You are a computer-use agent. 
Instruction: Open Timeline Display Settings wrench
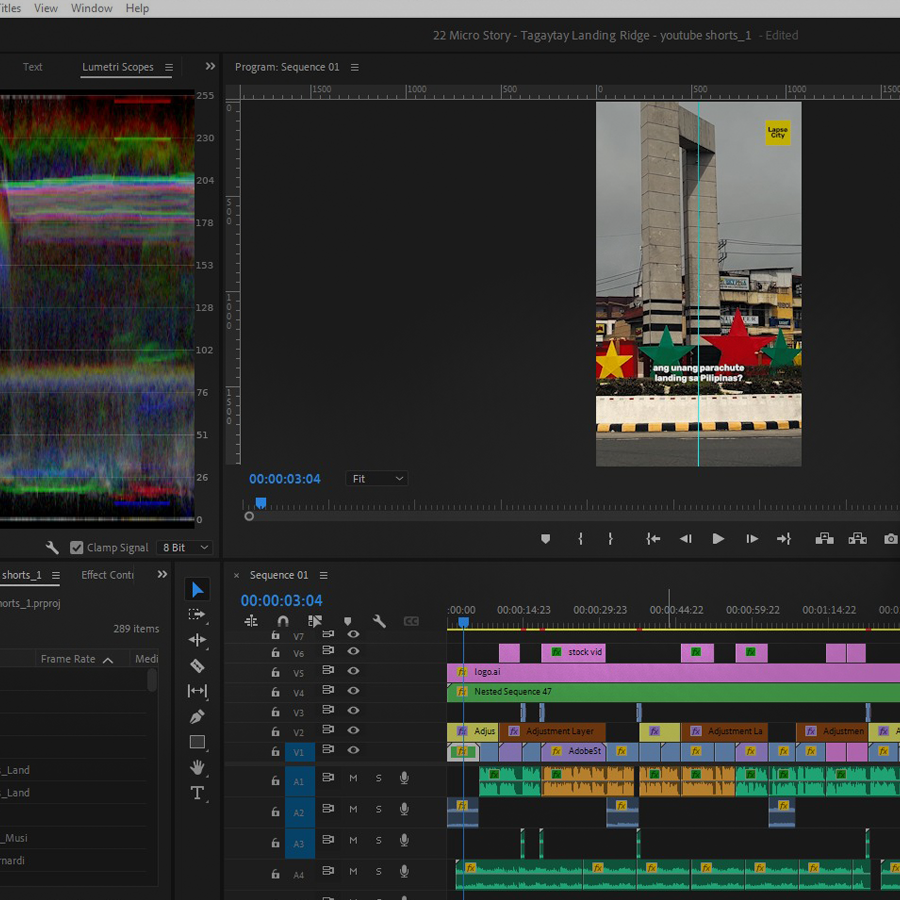[379, 621]
